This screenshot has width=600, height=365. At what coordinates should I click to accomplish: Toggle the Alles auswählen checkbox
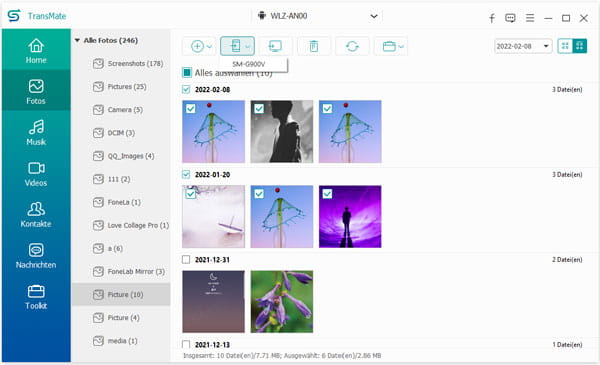coord(187,72)
